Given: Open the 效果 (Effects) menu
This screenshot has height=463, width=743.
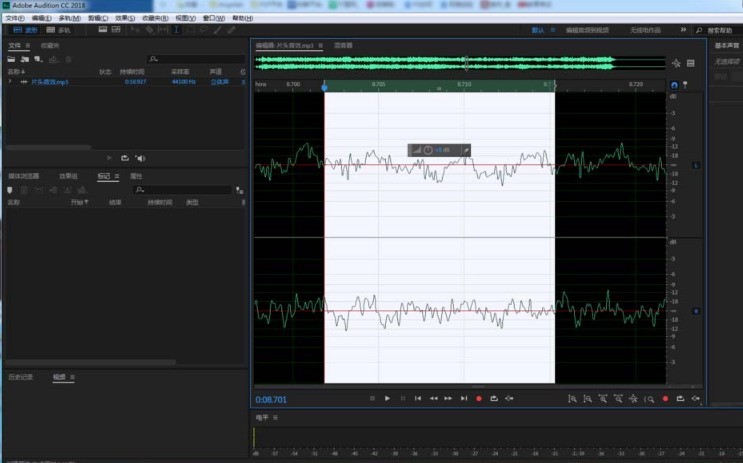Looking at the screenshot, I should coord(125,18).
